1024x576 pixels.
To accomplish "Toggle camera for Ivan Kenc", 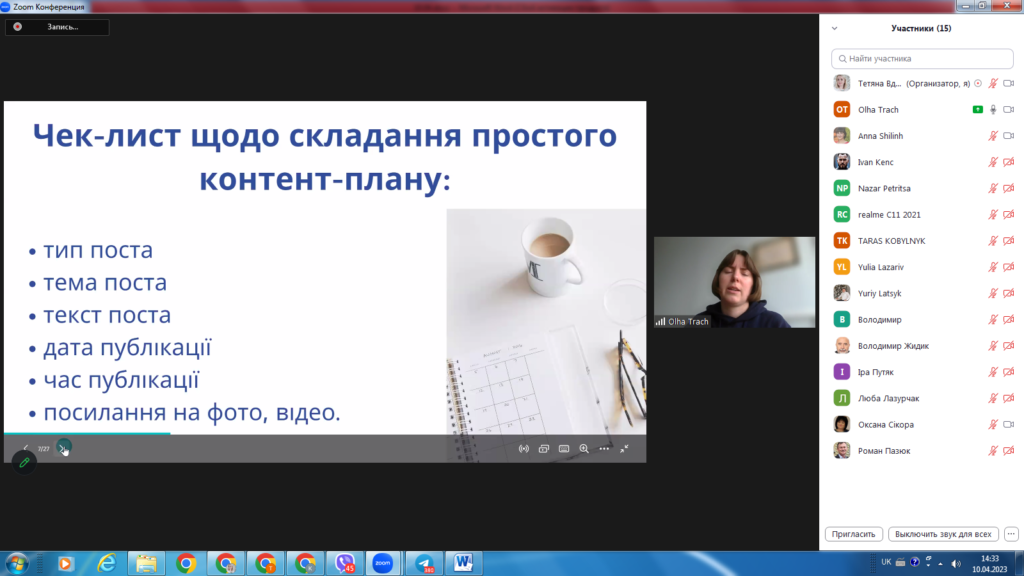I will (x=1008, y=162).
